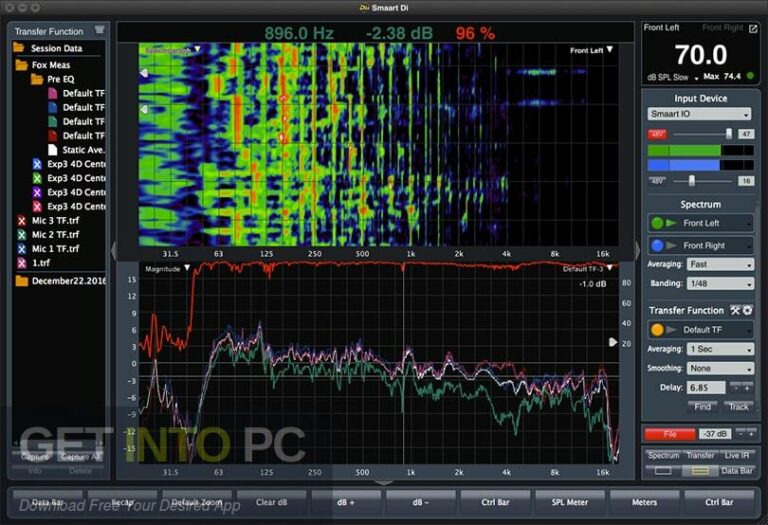Image resolution: width=768 pixels, height=525 pixels.
Task: Click the Delay value field 6.85
Action: point(706,387)
